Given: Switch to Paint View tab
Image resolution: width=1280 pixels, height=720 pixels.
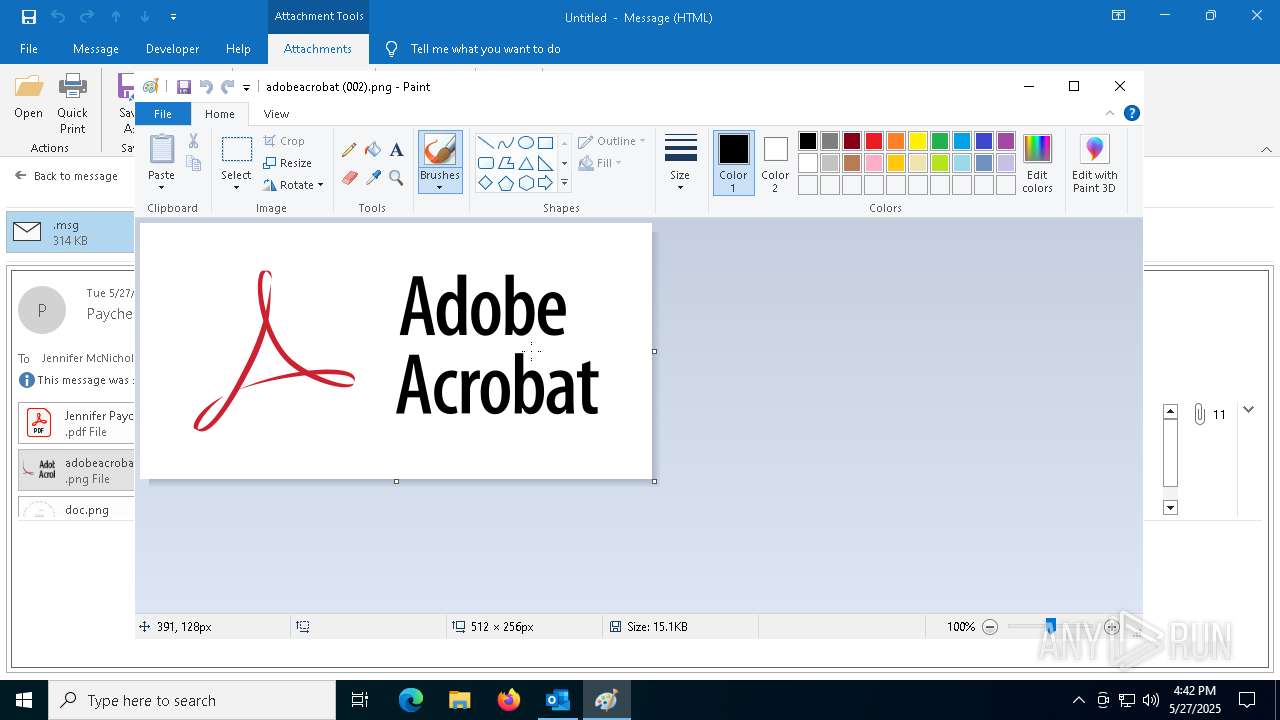Looking at the screenshot, I should coord(276,114).
